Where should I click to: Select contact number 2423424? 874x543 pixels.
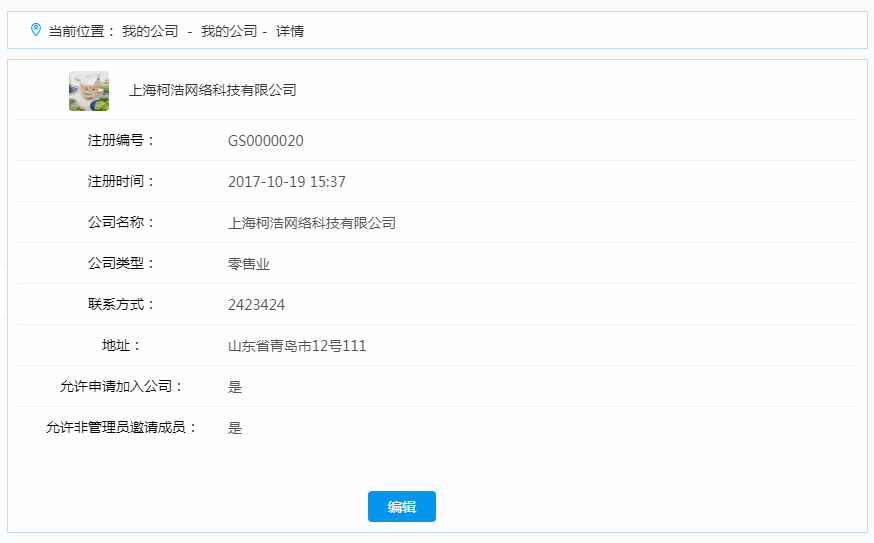256,305
